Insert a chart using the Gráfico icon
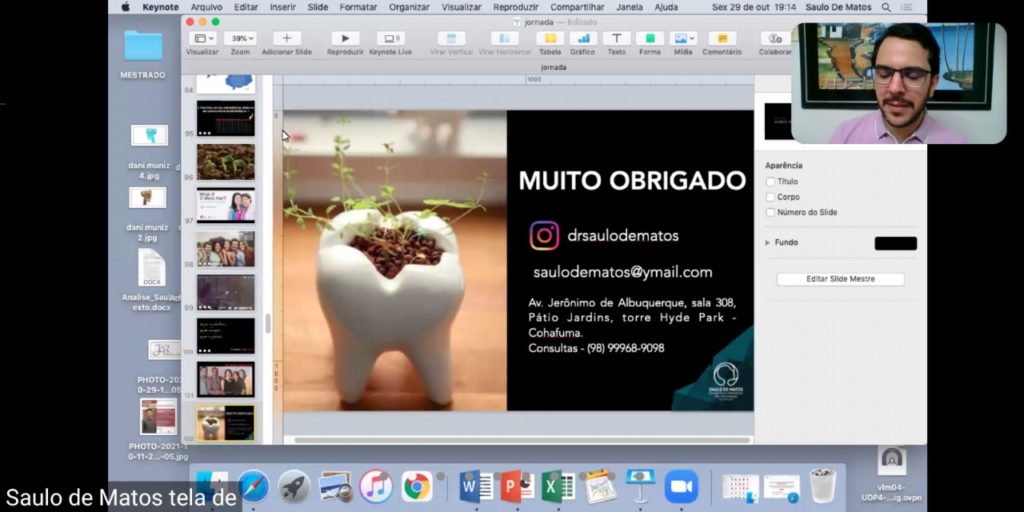1024x512 pixels. coord(582,39)
